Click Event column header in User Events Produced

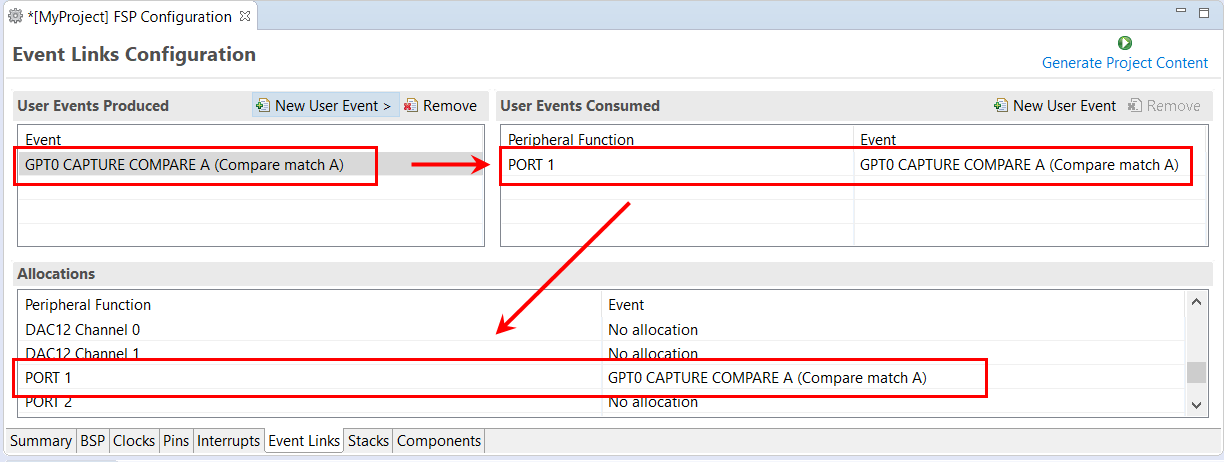pyautogui.click(x=43, y=140)
